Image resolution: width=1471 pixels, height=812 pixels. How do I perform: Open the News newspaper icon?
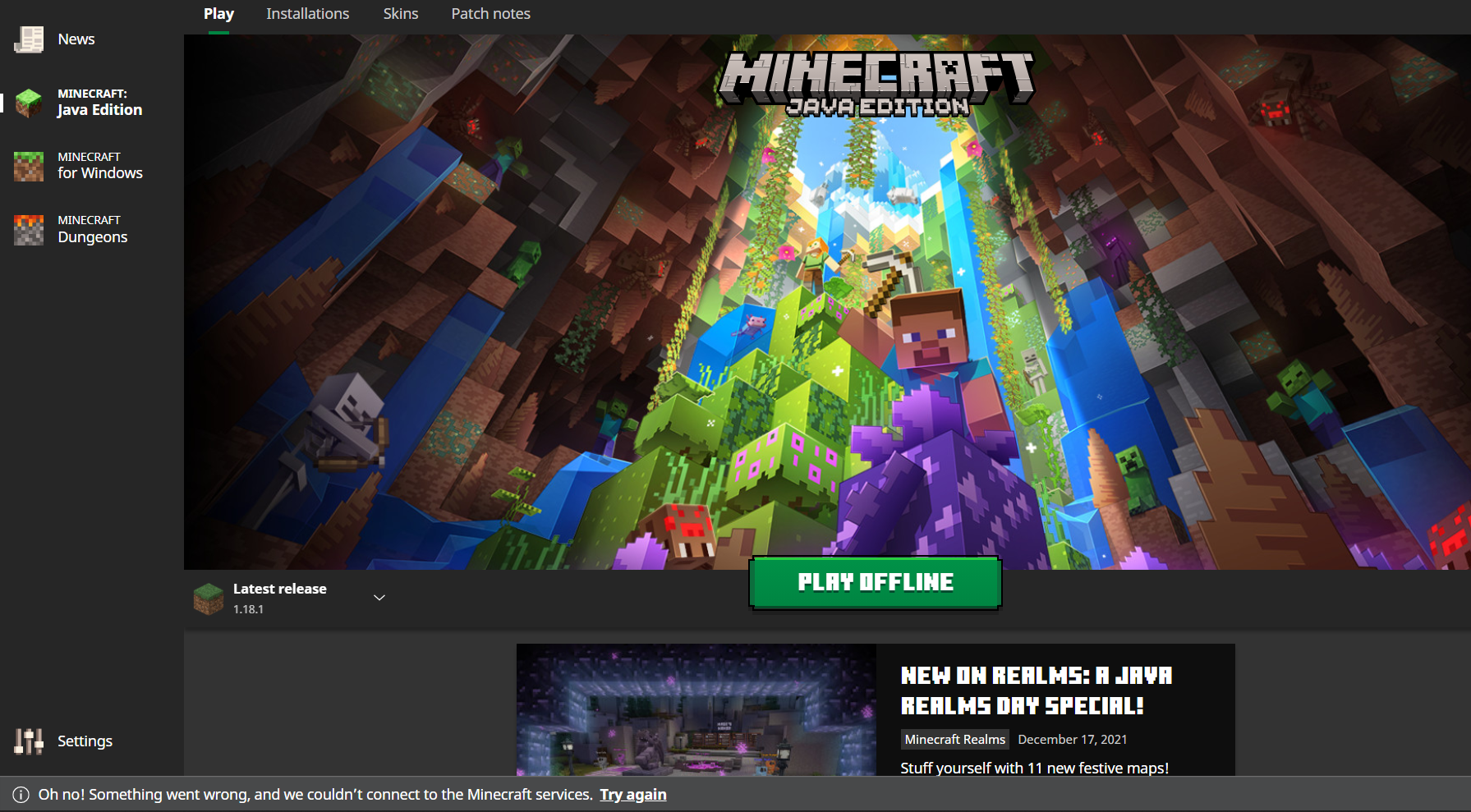point(29,39)
